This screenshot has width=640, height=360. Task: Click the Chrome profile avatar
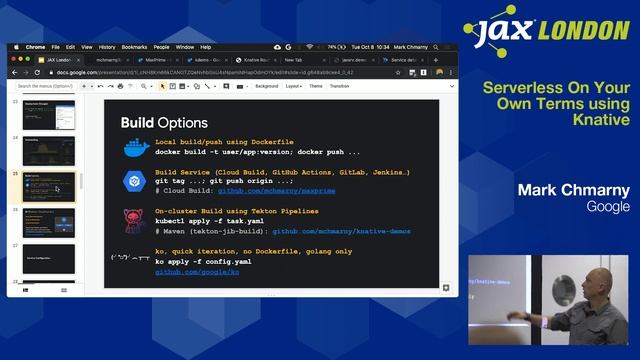coord(440,72)
